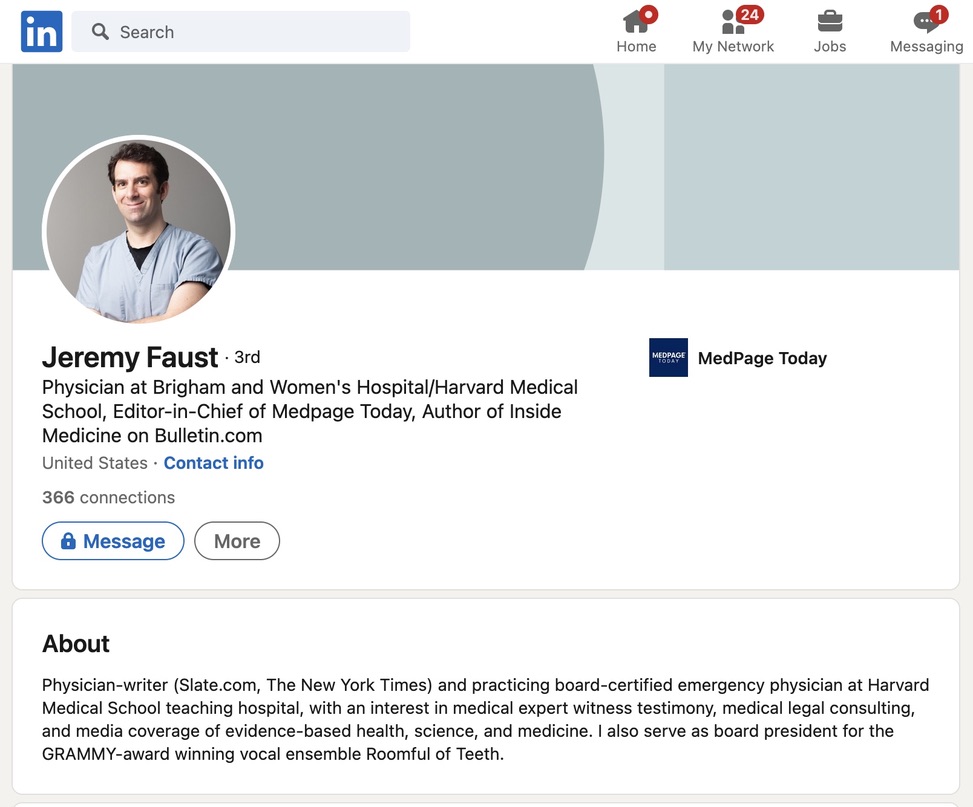The height and width of the screenshot is (807, 973).
Task: Click the LinkedIn logo
Action: point(42,32)
